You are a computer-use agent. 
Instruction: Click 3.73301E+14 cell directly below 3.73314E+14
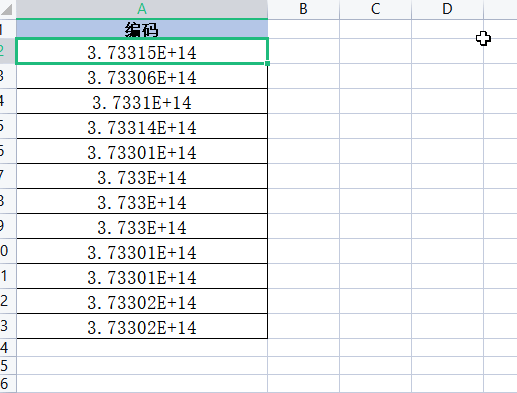pos(142,151)
